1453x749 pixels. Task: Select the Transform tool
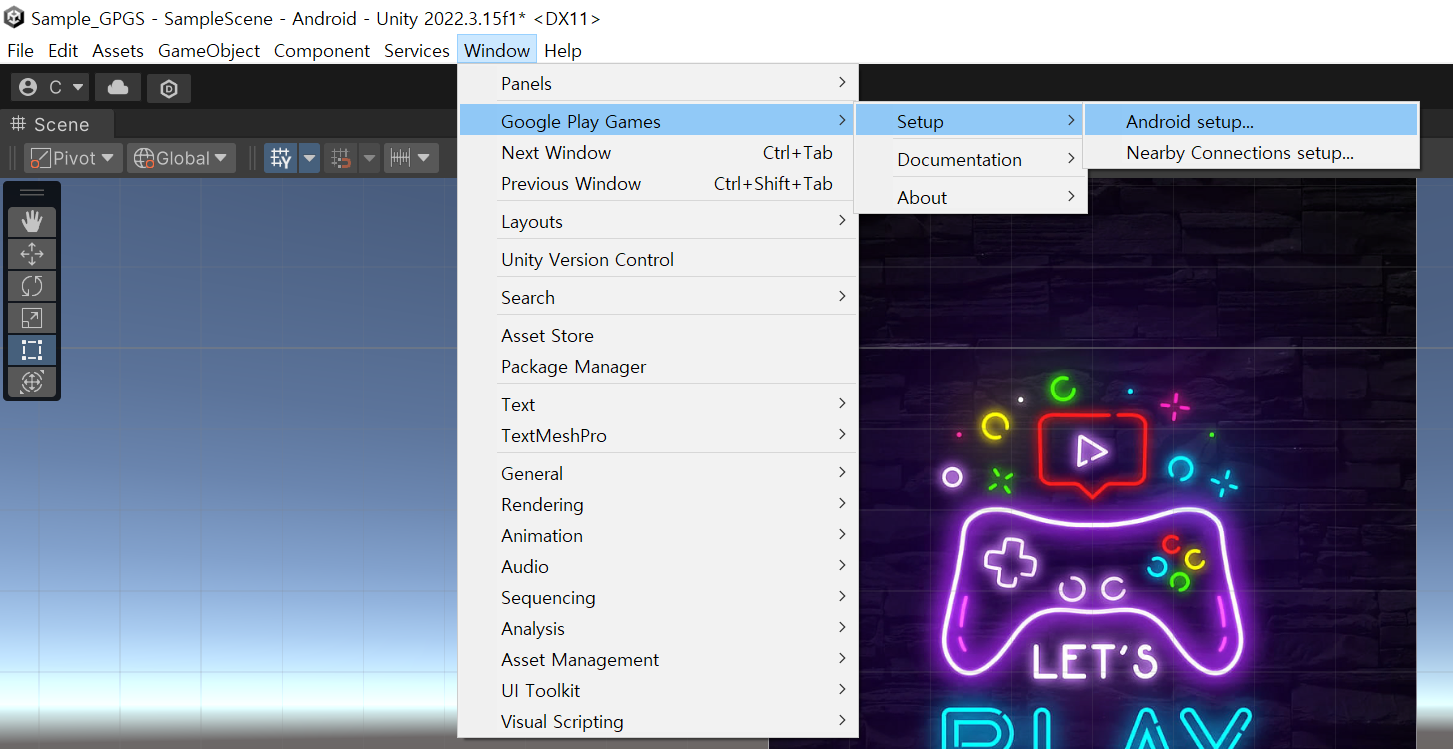(32, 382)
